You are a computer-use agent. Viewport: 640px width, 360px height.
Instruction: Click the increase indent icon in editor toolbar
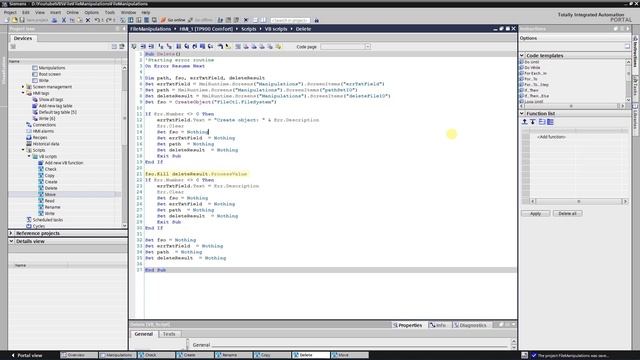click(x=143, y=47)
